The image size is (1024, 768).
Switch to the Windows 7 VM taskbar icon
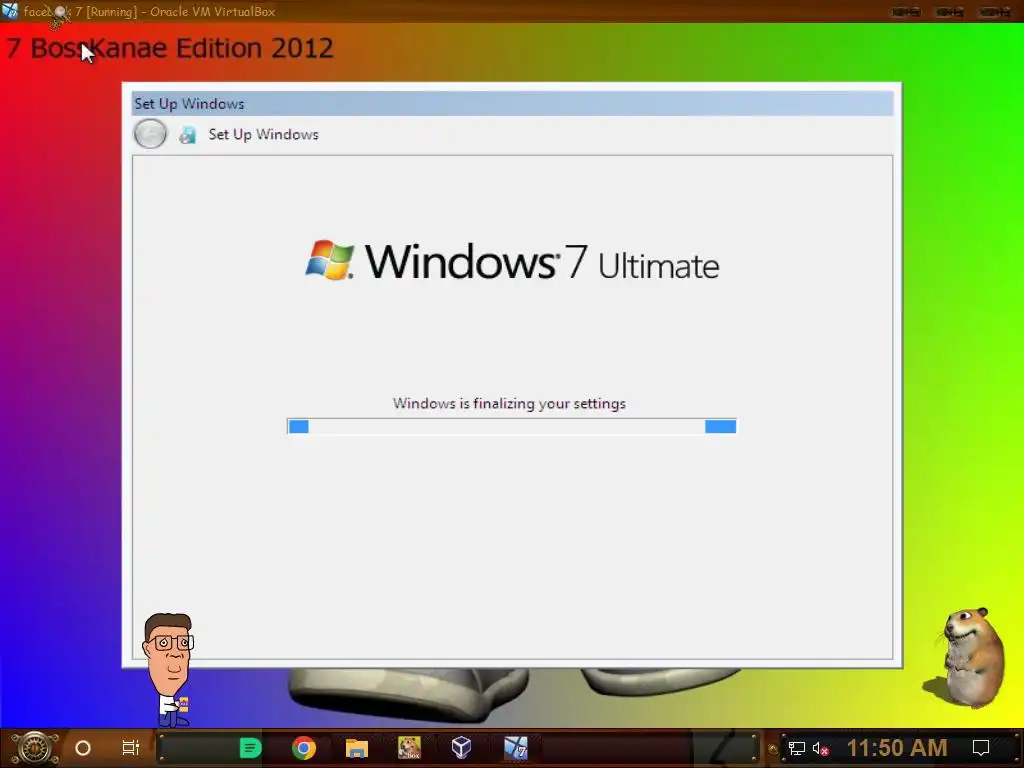coord(515,748)
